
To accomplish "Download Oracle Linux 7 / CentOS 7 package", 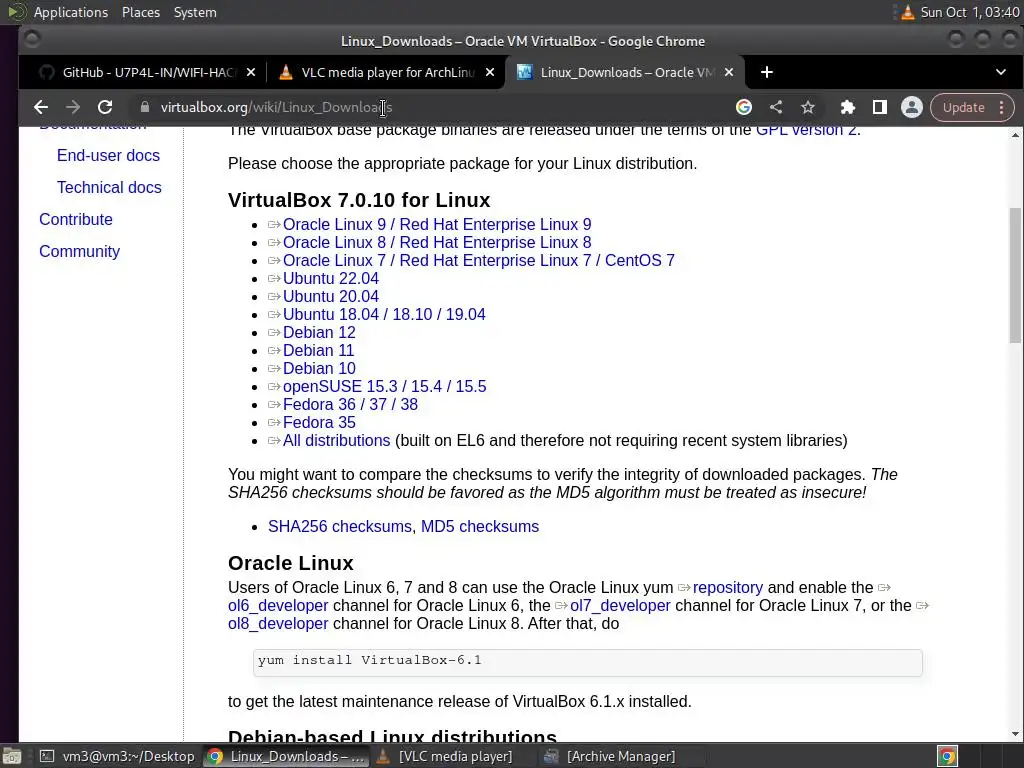I will [x=479, y=261].
